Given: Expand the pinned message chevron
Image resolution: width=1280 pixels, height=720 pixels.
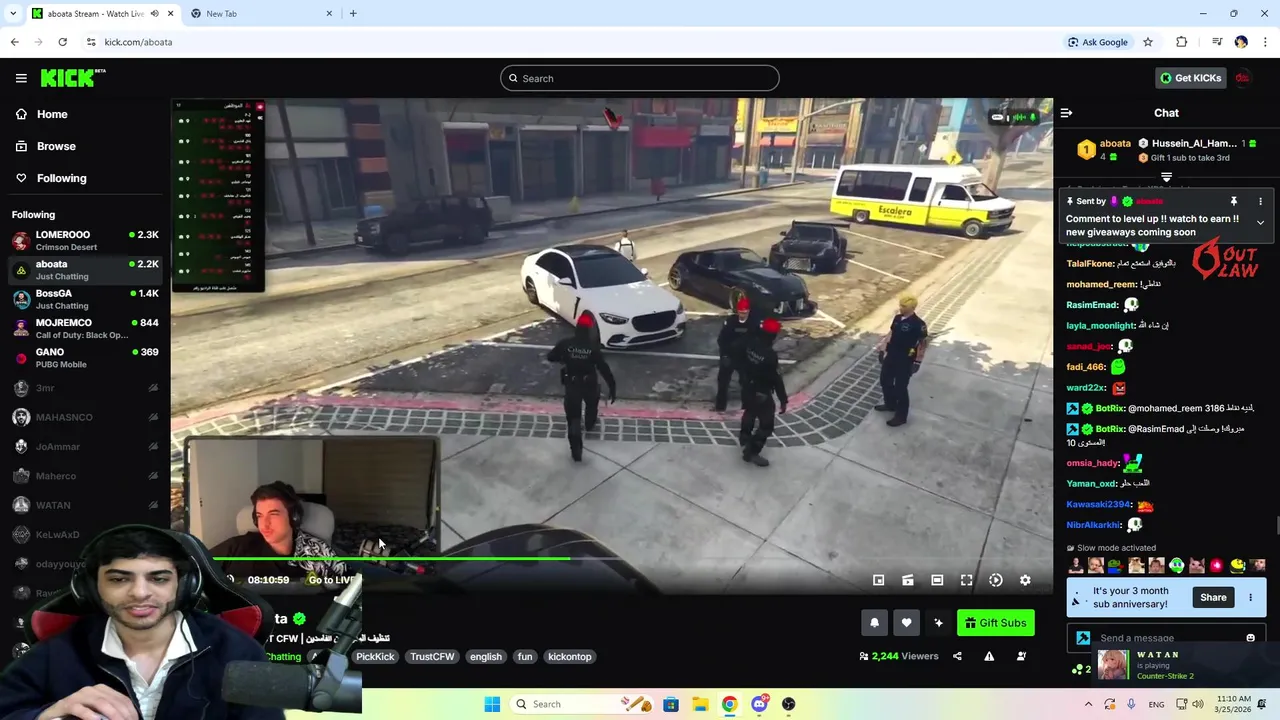Looking at the screenshot, I should 1260,223.
